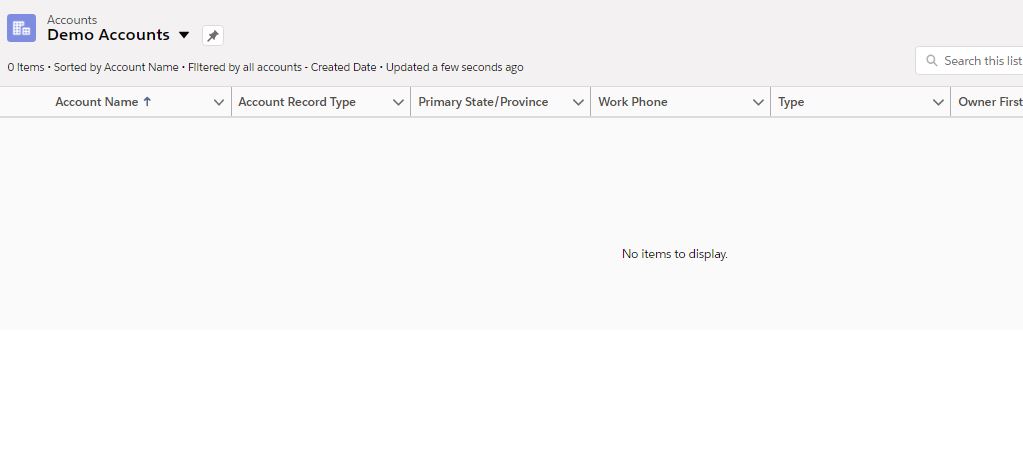This screenshot has width=1023, height=459.
Task: Expand the Work Phone column chevron
Action: (758, 102)
